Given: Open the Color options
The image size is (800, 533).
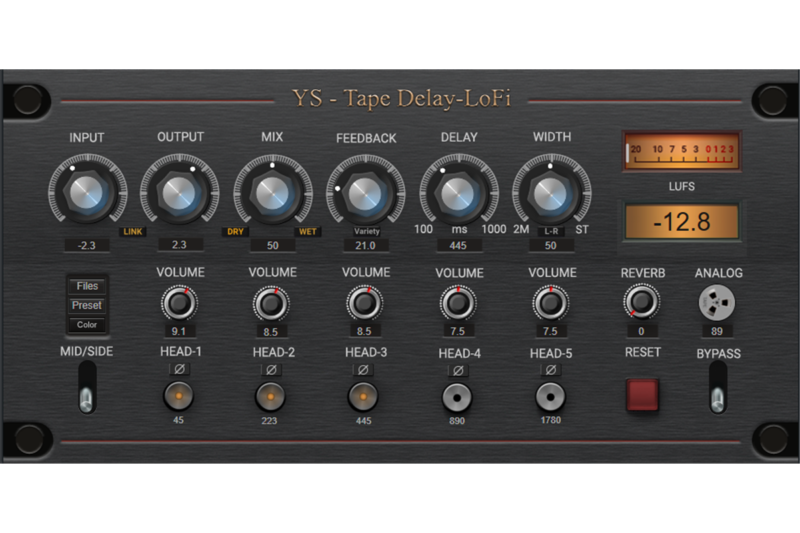Looking at the screenshot, I should pos(87,324).
